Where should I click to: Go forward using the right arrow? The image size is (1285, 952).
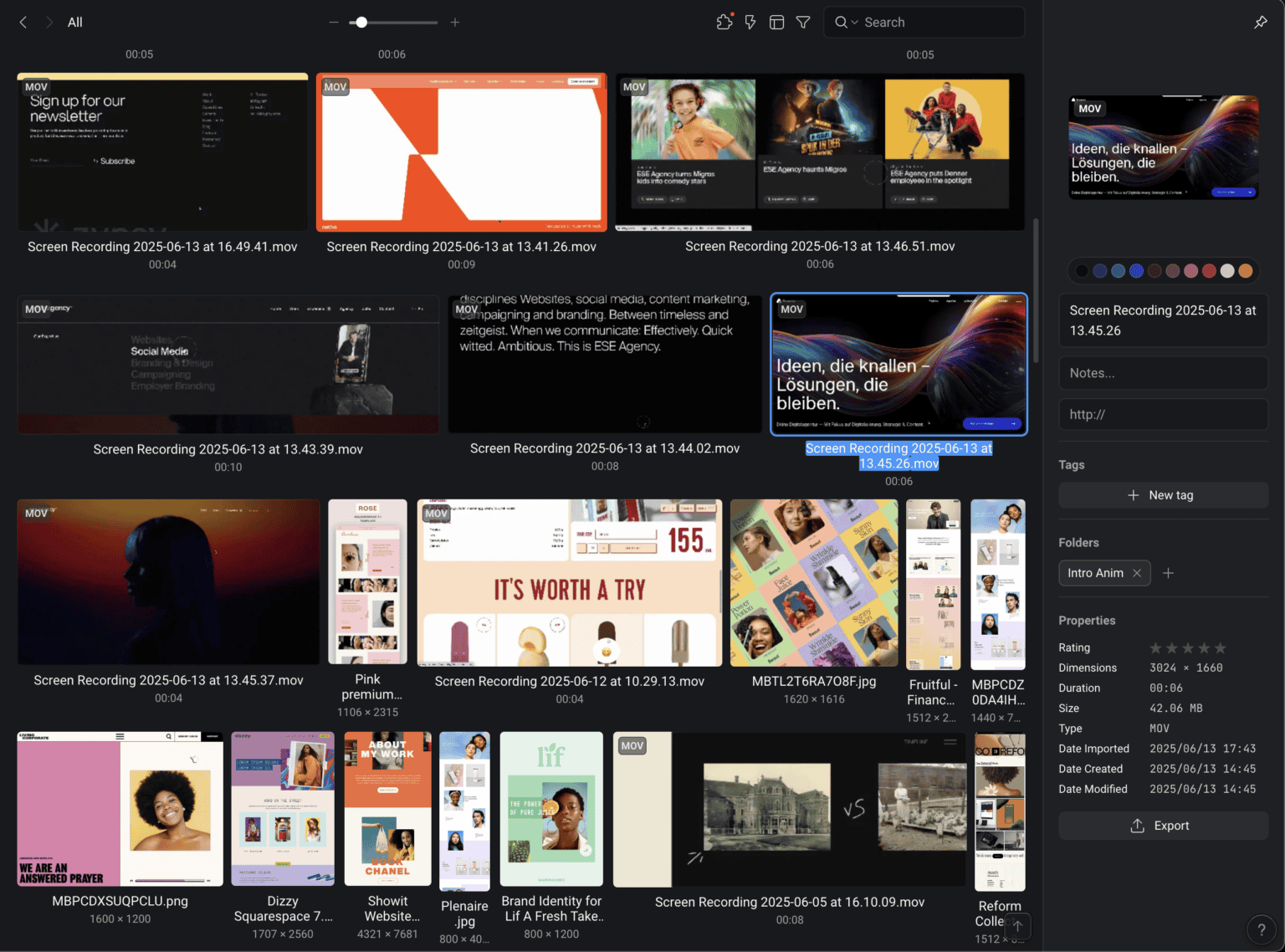49,23
